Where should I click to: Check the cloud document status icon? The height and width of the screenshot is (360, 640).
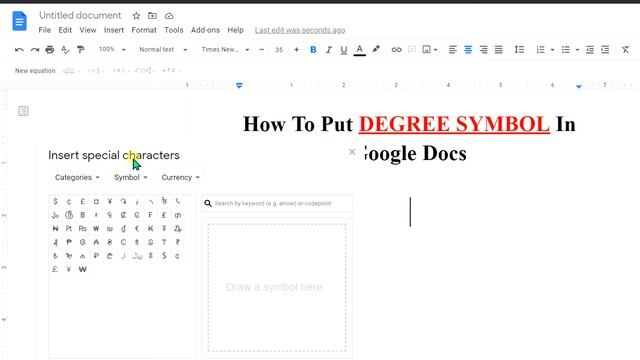[x=169, y=16]
